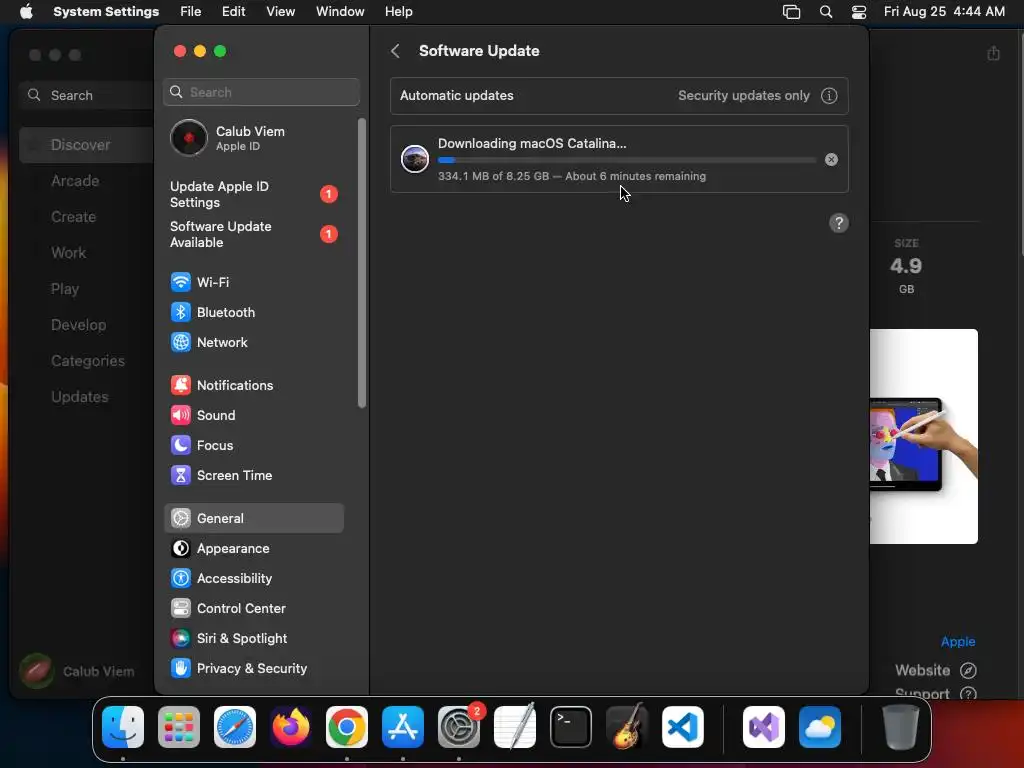
Task: Select Discover in App Store sidebar
Action: click(x=86, y=145)
